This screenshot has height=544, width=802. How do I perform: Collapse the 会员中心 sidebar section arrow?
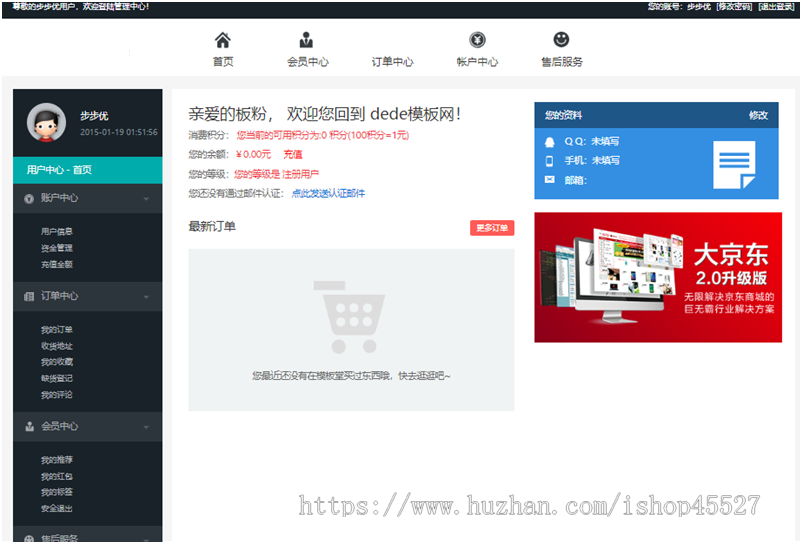click(146, 427)
